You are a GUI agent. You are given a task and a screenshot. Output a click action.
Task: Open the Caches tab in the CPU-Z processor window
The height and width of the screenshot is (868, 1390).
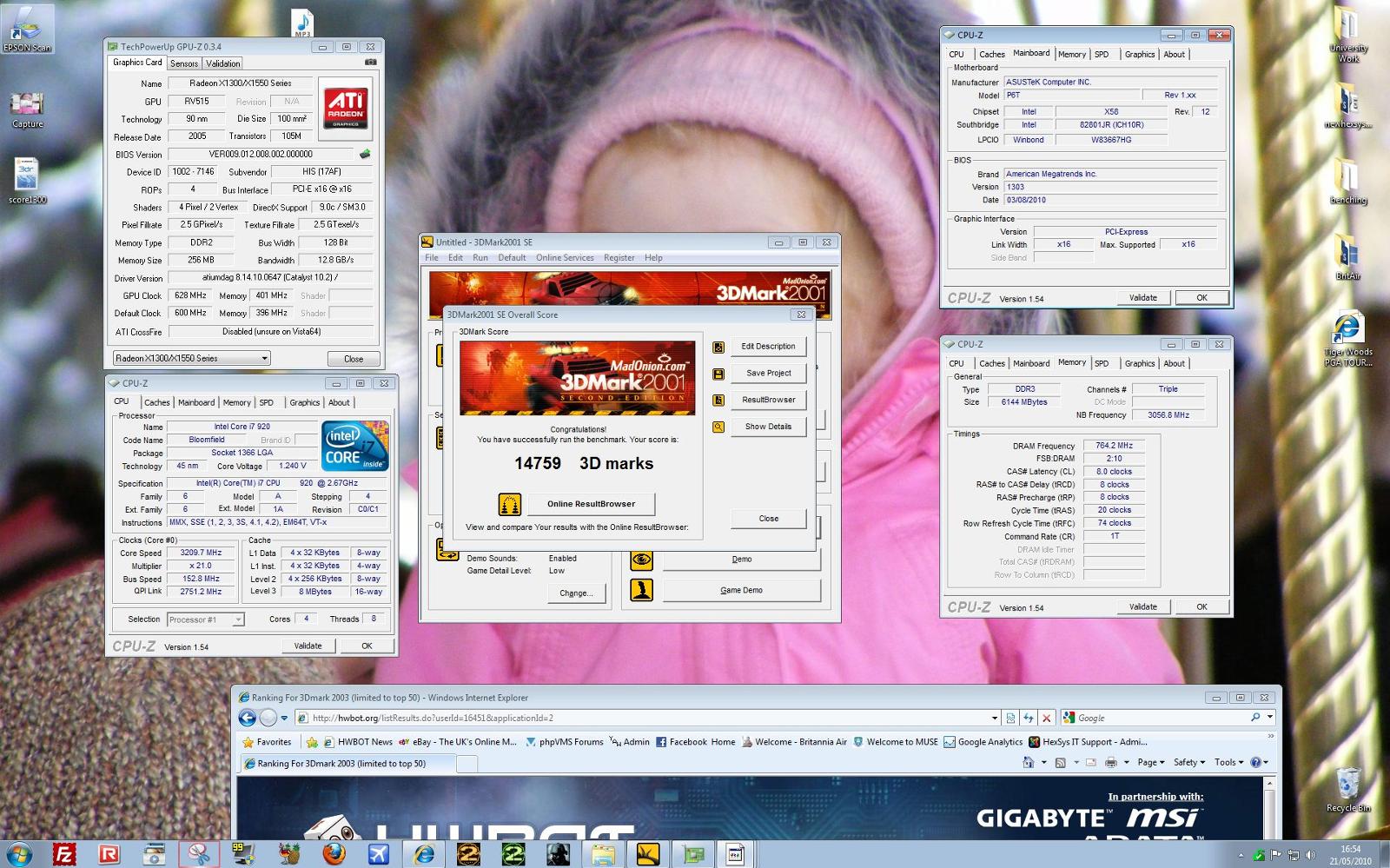(156, 402)
